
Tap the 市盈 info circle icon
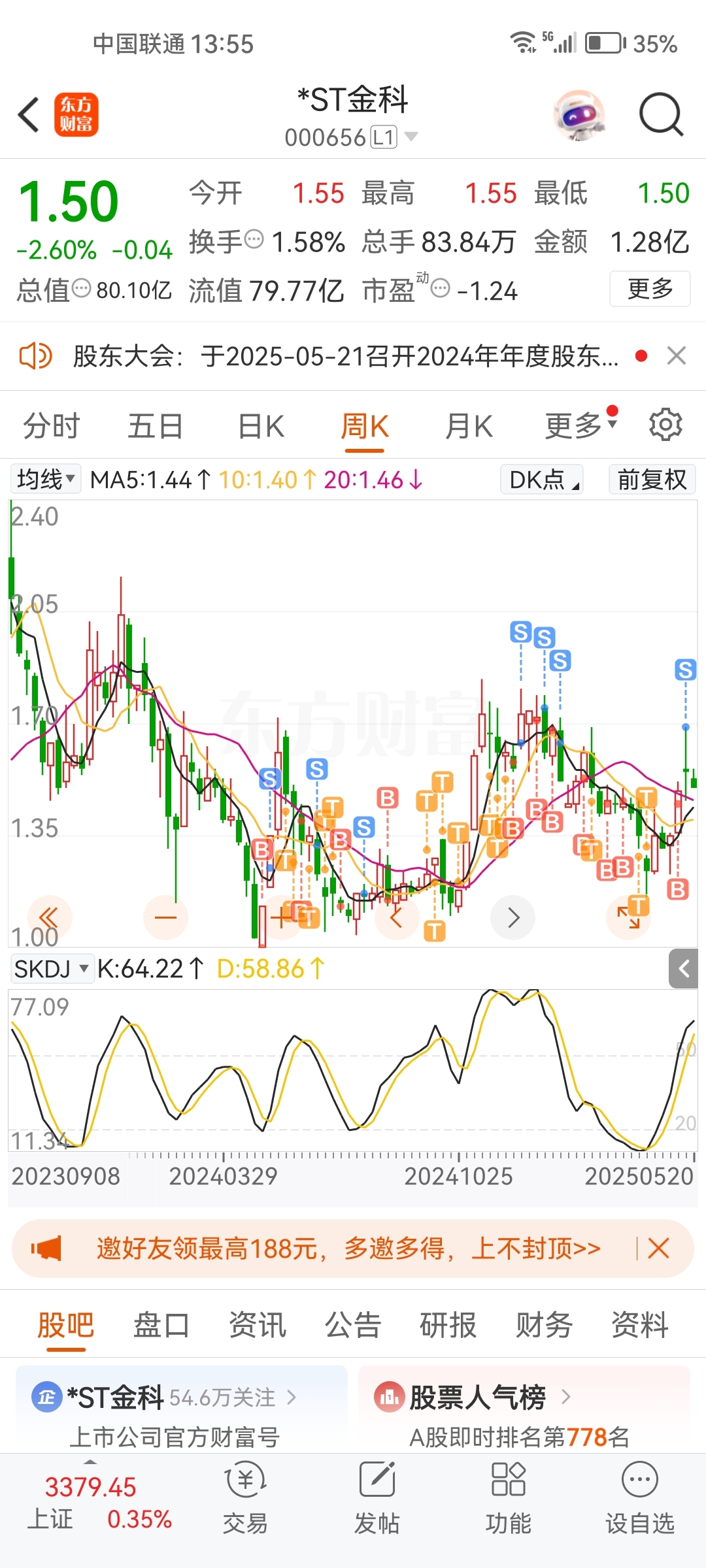[441, 287]
